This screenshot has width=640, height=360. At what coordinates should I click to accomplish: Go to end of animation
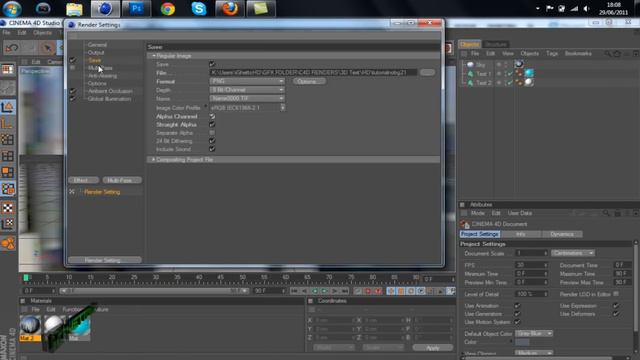(x=345, y=291)
